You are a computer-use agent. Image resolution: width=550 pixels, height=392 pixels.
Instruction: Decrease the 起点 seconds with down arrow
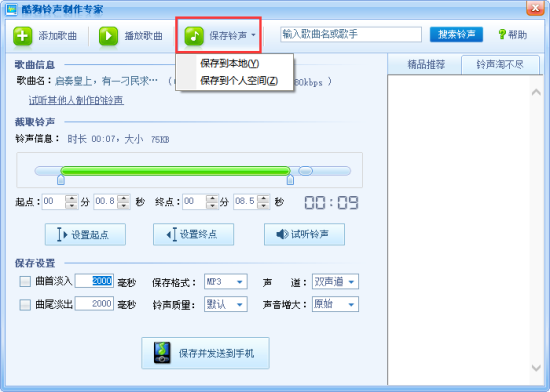pos(123,205)
